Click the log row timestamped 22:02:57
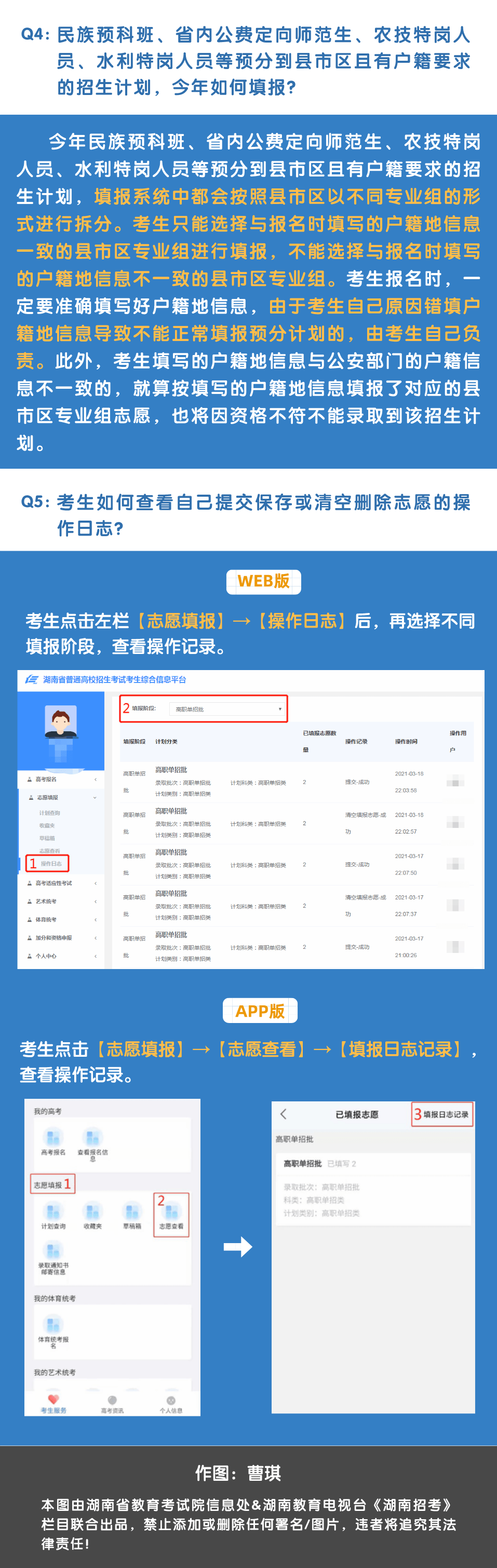 coord(297,824)
